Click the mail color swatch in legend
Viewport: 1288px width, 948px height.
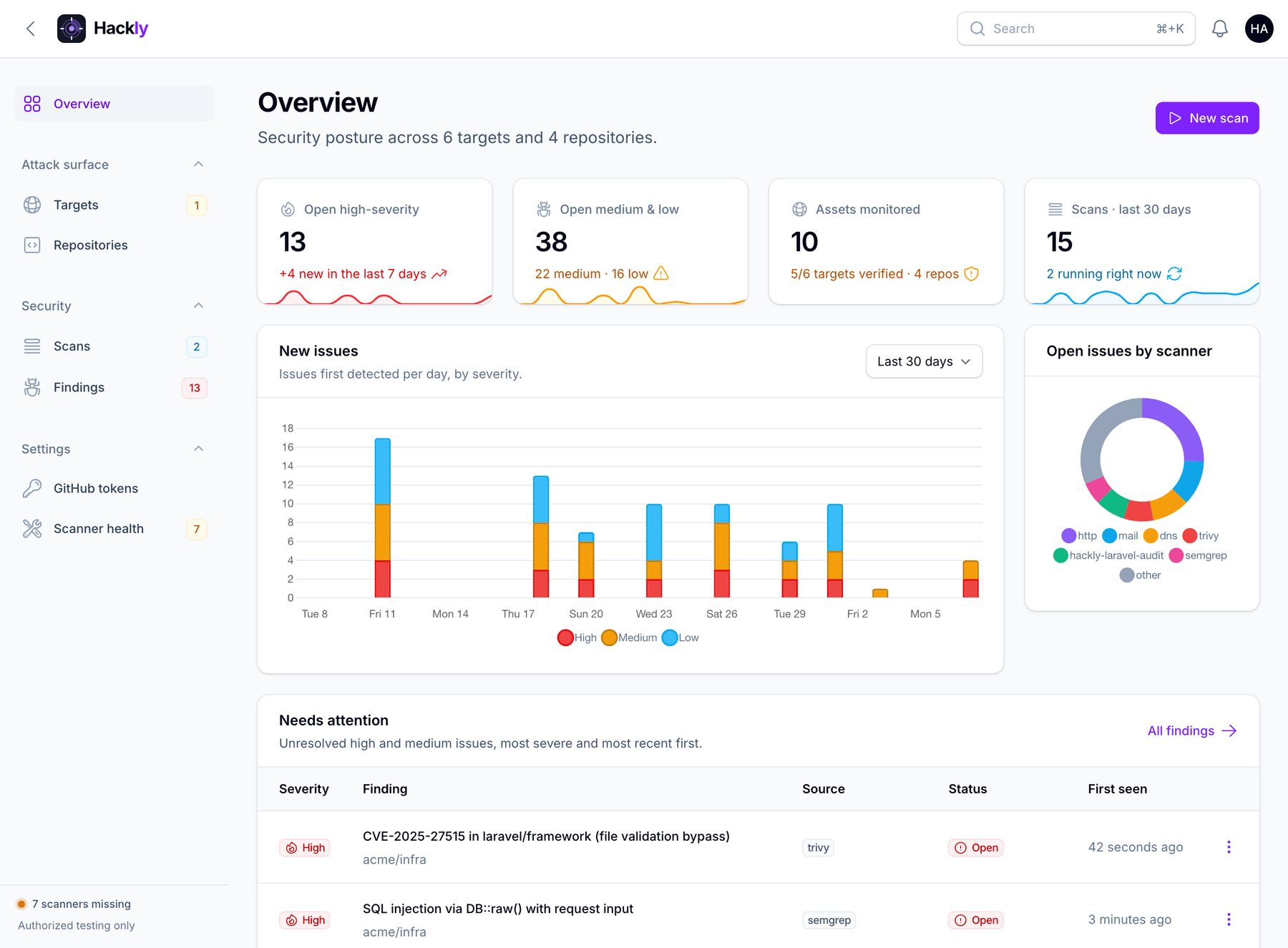click(1110, 536)
